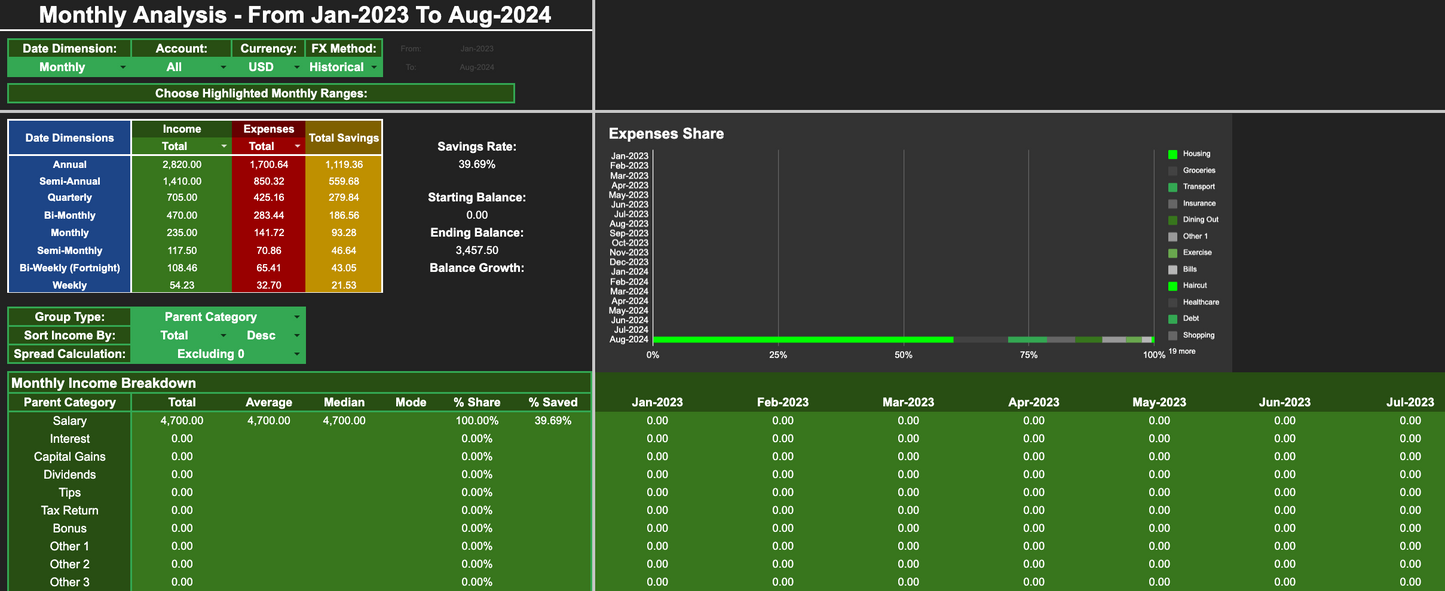Select the 'Tax Return' row label

coord(69,511)
